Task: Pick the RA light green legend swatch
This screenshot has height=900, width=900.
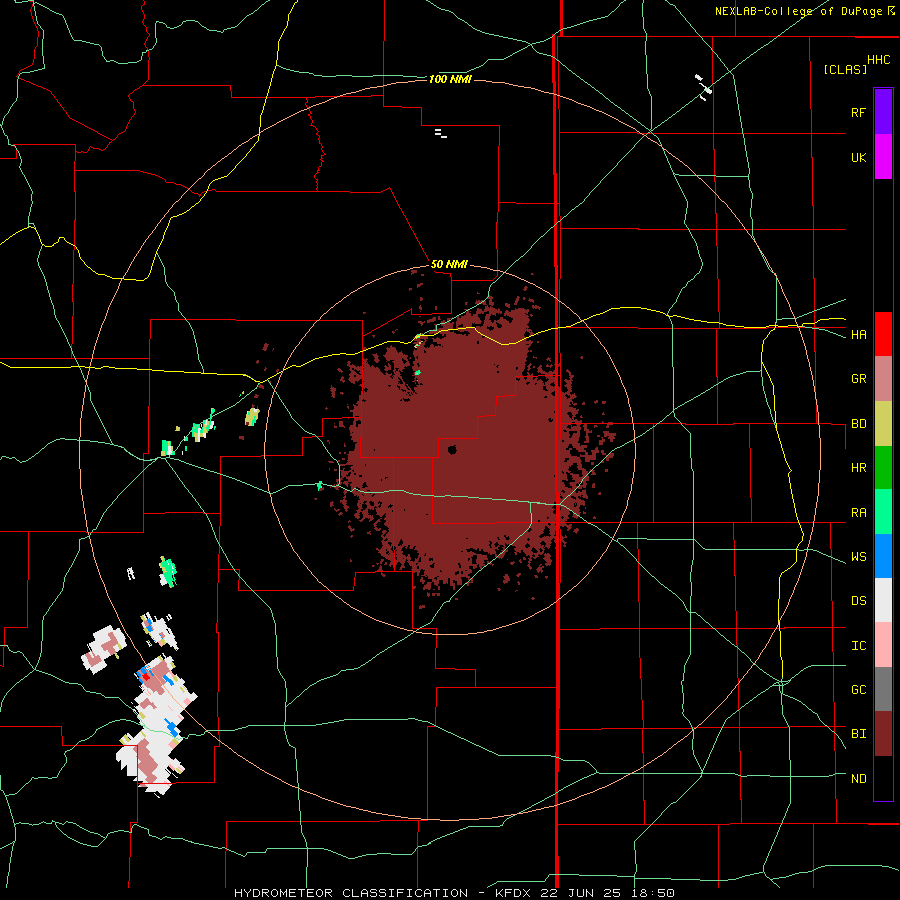Action: pos(883,512)
